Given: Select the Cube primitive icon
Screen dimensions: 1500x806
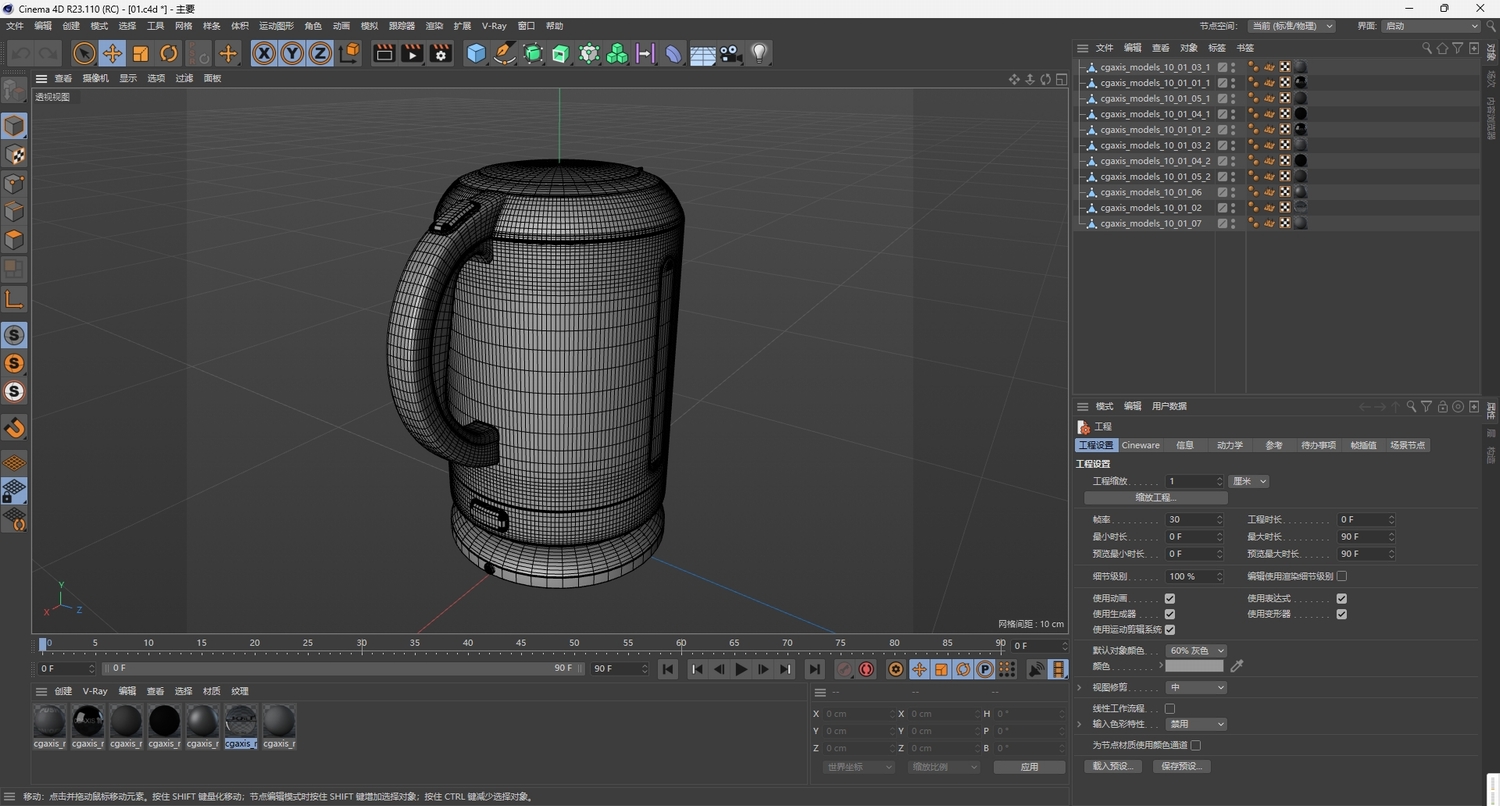Looking at the screenshot, I should pos(476,53).
